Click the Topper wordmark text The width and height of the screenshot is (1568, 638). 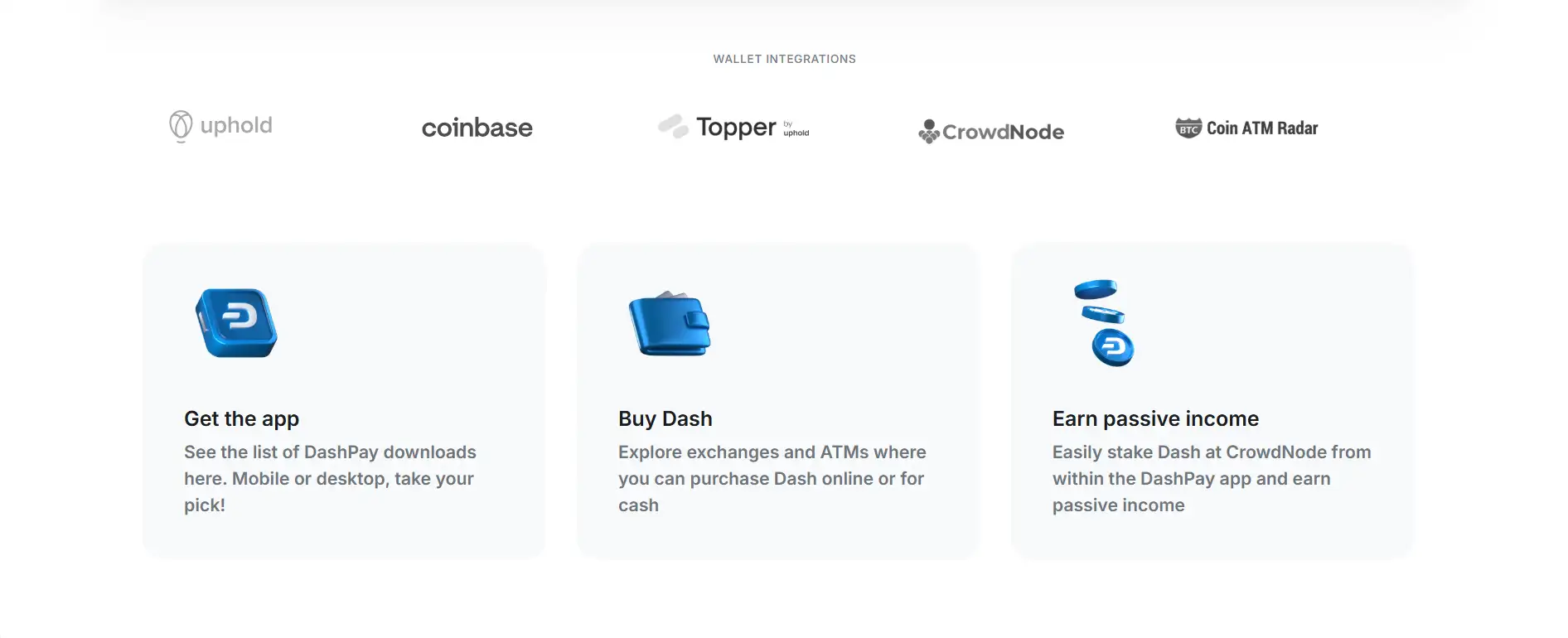click(x=736, y=127)
